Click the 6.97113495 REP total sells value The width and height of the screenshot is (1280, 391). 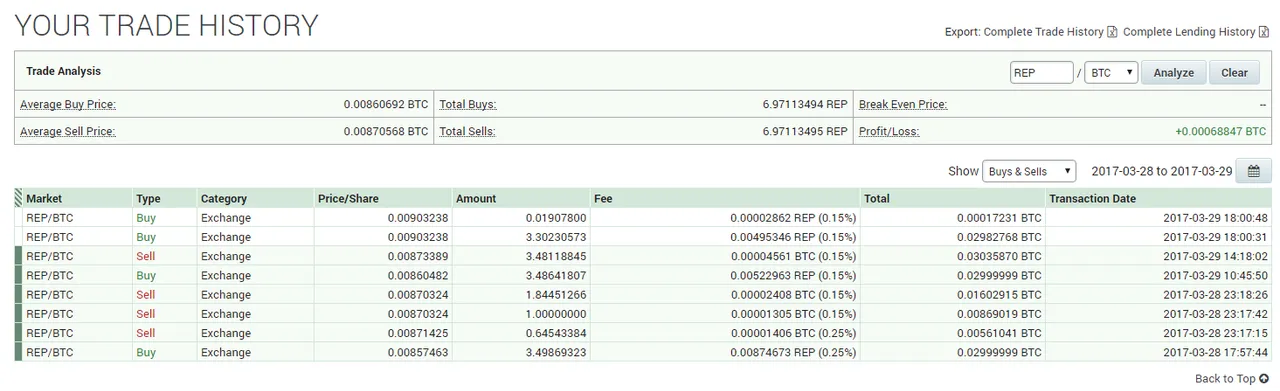point(805,131)
